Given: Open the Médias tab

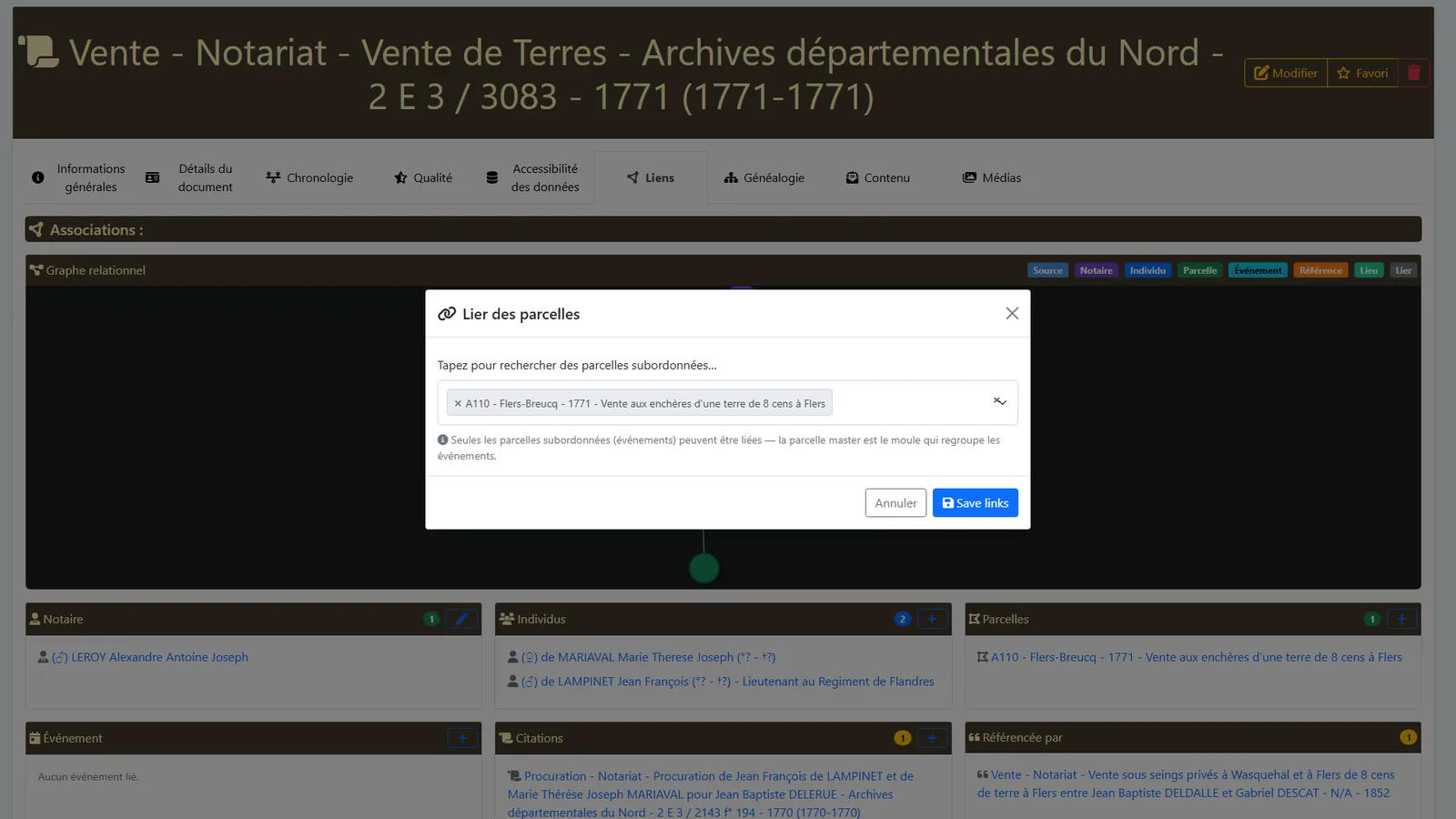Looking at the screenshot, I should [x=992, y=177].
